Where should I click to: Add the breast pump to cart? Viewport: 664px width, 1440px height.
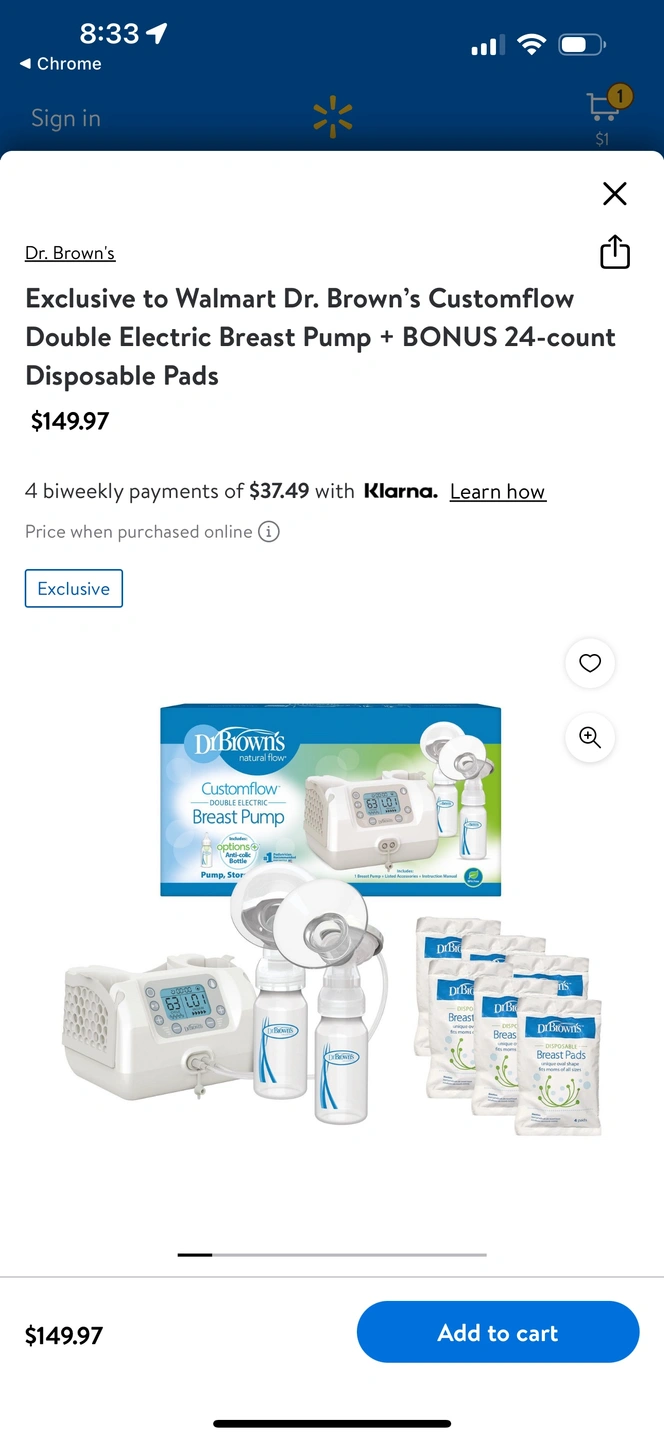coord(498,1332)
